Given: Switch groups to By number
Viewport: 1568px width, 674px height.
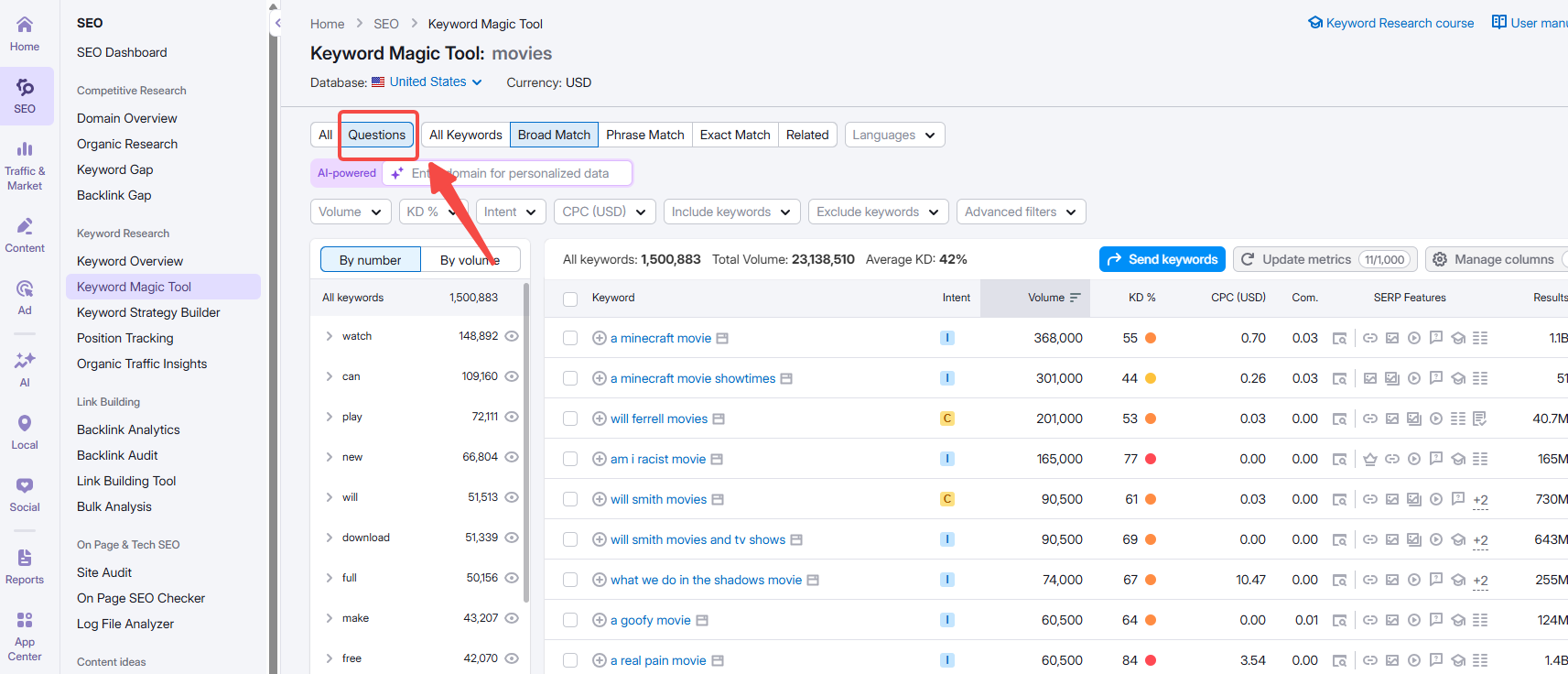Looking at the screenshot, I should (x=370, y=260).
